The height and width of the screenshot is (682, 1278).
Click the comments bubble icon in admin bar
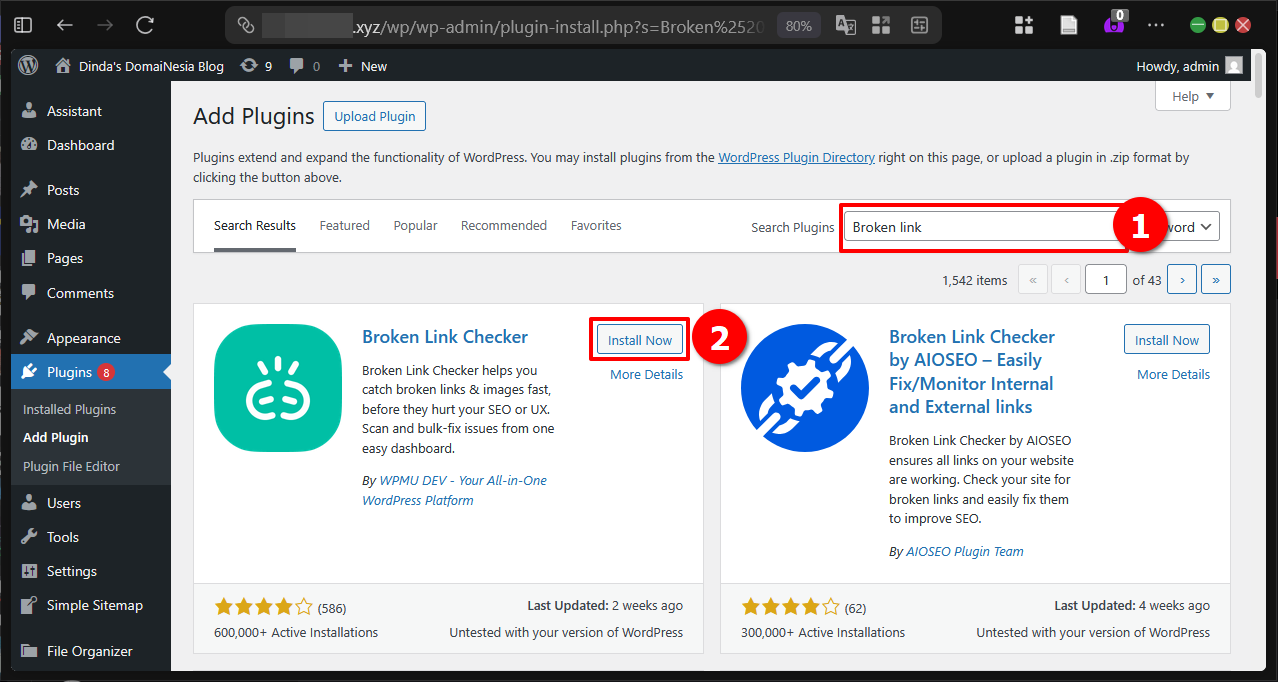(296, 65)
